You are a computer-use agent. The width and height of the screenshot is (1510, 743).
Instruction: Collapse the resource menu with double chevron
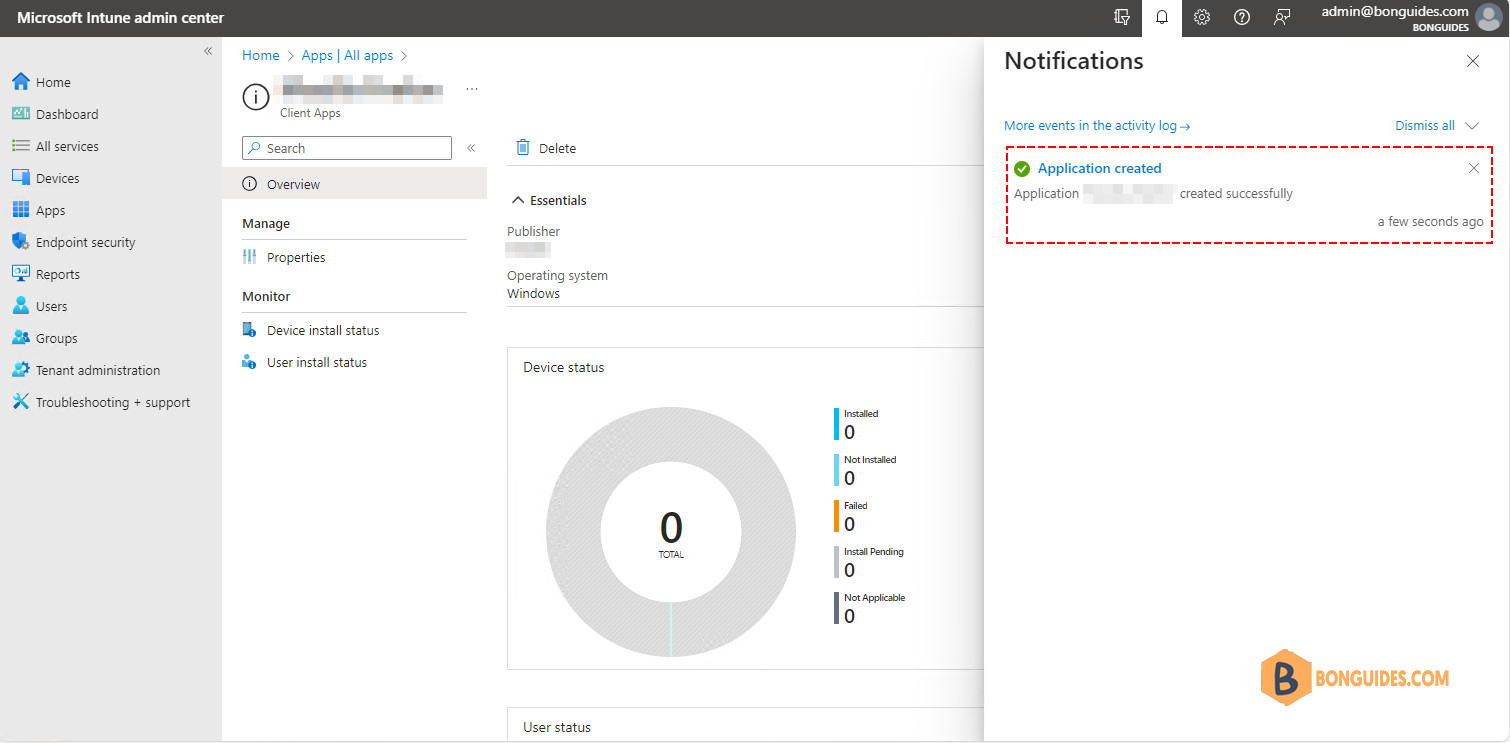click(471, 148)
